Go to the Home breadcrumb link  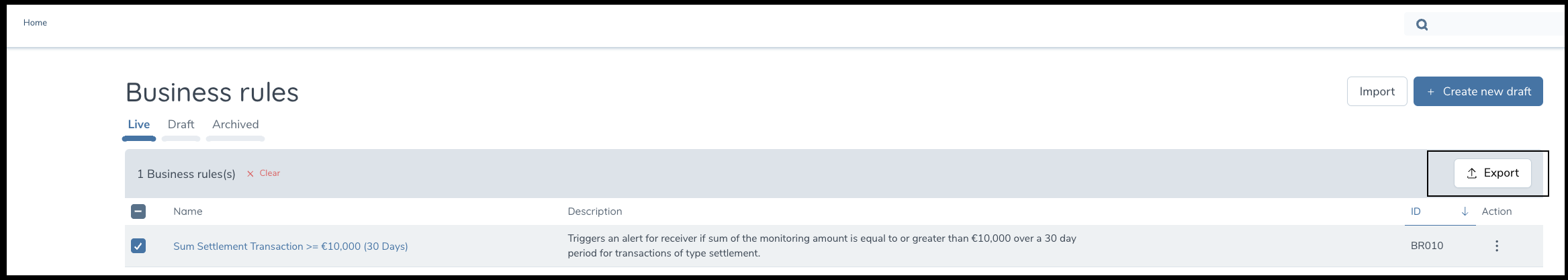pos(35,23)
